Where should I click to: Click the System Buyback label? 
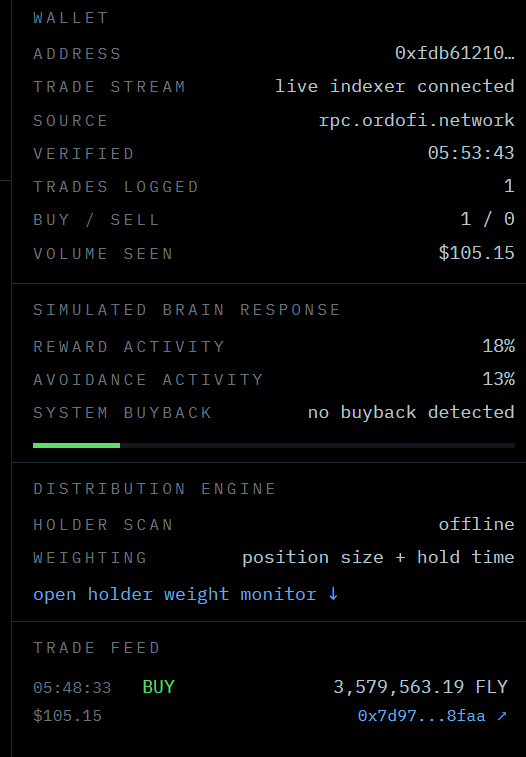pos(122,413)
